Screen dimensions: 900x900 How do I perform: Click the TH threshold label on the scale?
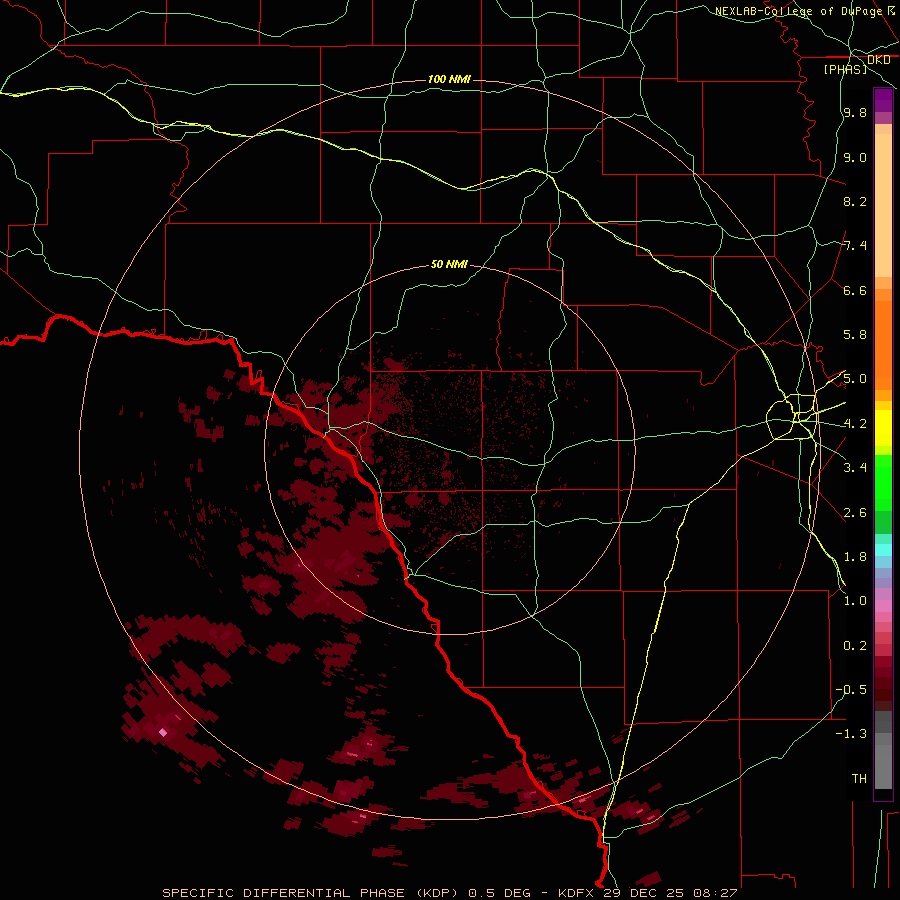(859, 779)
